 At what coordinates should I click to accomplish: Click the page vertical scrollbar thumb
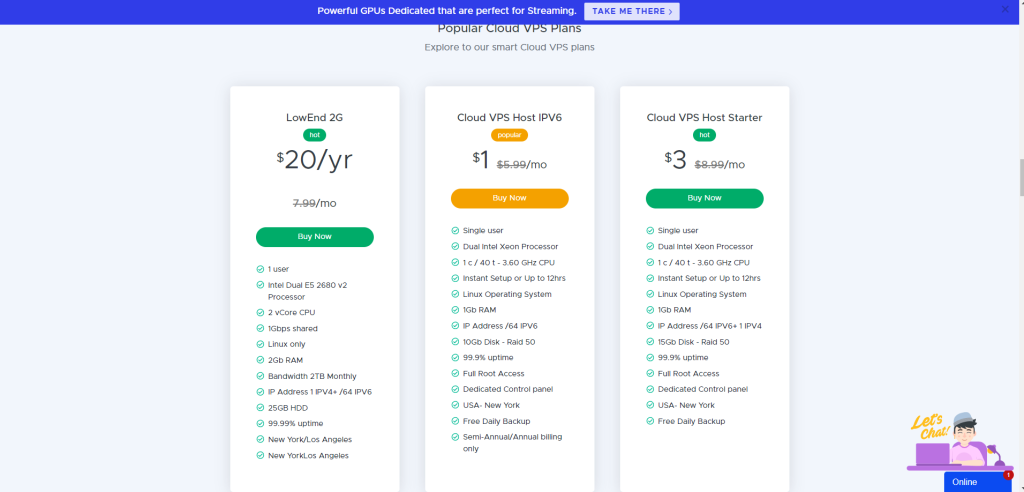[x=1020, y=176]
